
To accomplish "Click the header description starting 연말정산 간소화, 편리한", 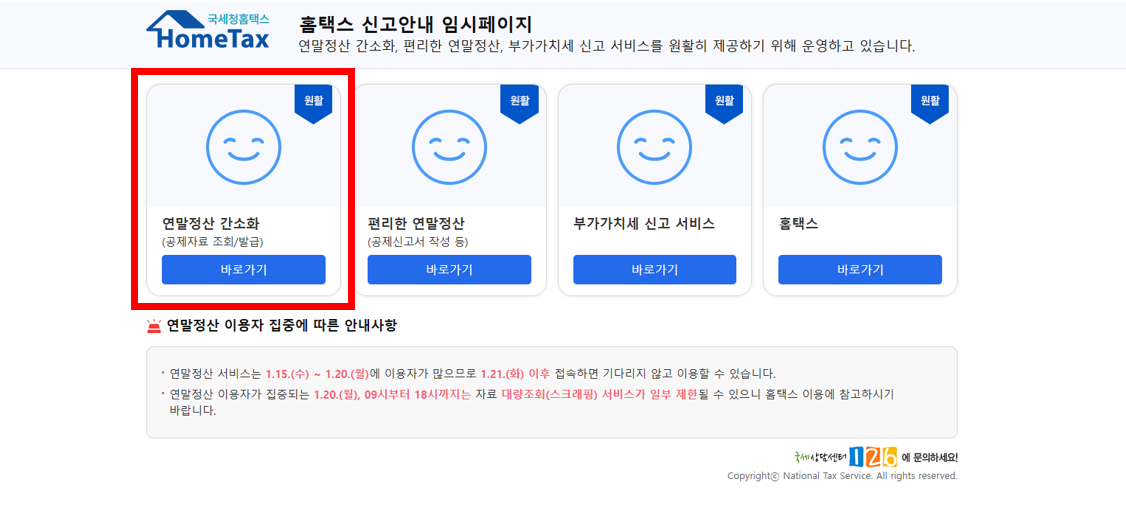I will [x=607, y=47].
